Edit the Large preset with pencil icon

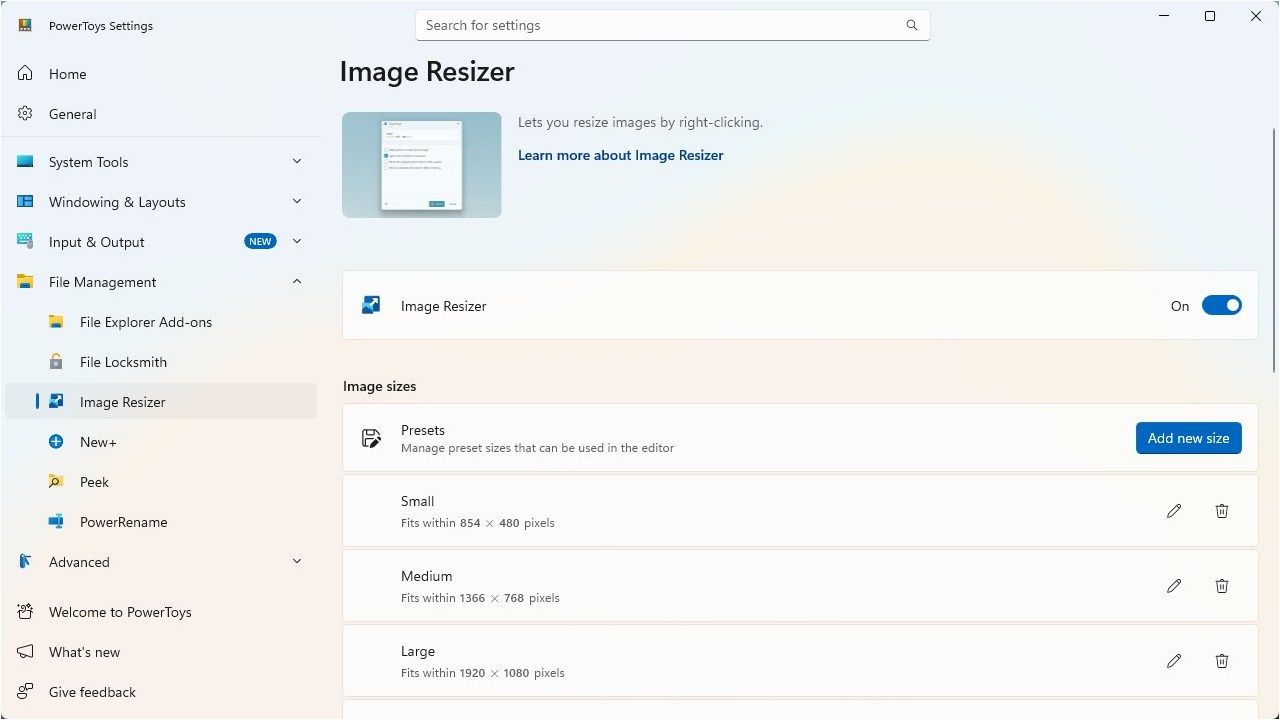1174,661
